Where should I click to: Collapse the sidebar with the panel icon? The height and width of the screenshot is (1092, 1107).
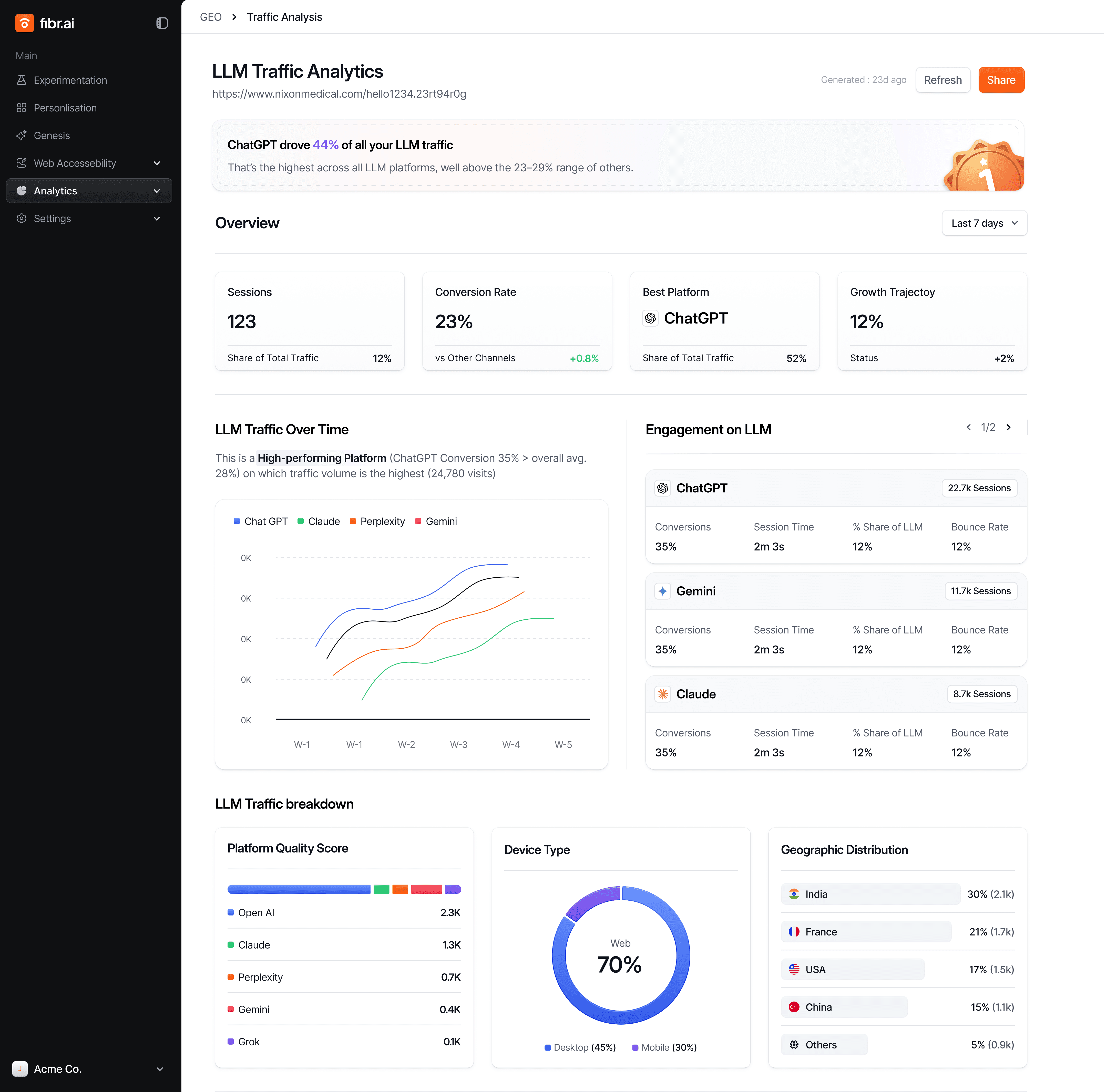tap(162, 23)
